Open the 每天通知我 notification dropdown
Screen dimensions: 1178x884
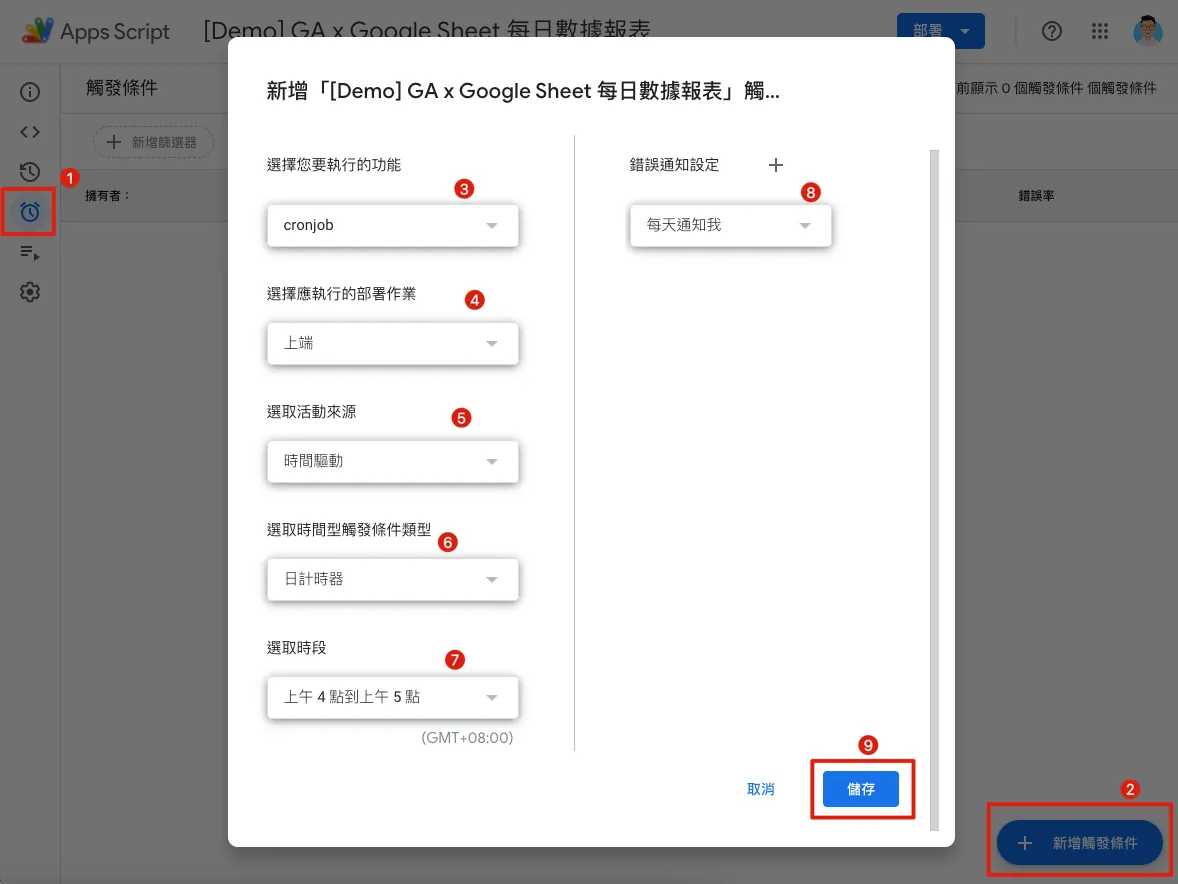click(730, 226)
